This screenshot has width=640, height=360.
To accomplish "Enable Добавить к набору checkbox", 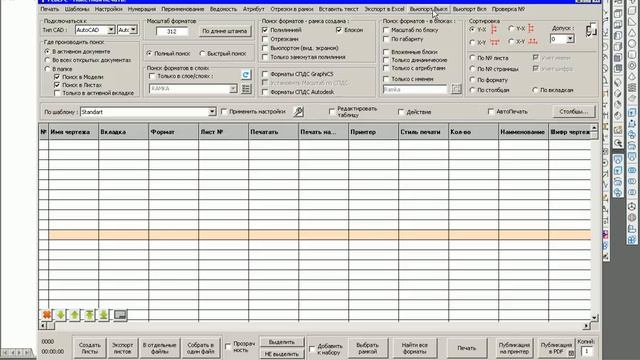I will point(312,349).
